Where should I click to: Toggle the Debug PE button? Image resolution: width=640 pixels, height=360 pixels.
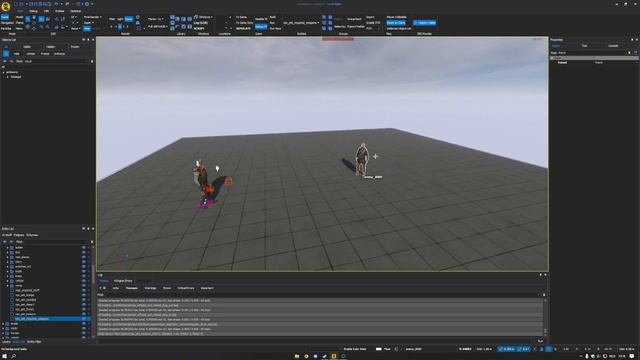[261, 27]
